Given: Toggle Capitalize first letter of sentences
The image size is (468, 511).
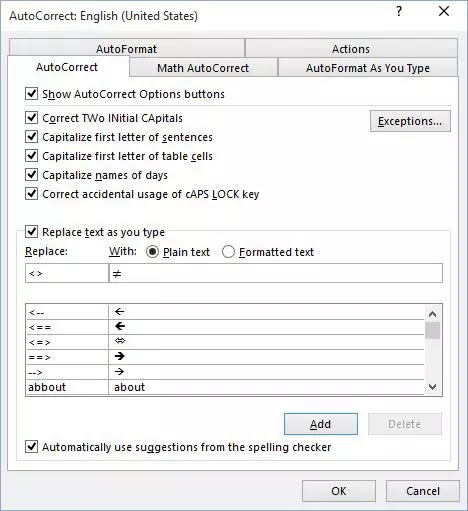Looking at the screenshot, I should point(32,137).
